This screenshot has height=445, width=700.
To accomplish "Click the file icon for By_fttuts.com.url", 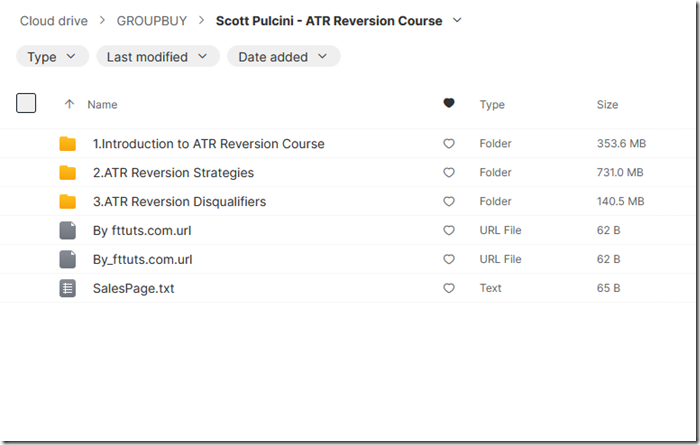I will 67,259.
